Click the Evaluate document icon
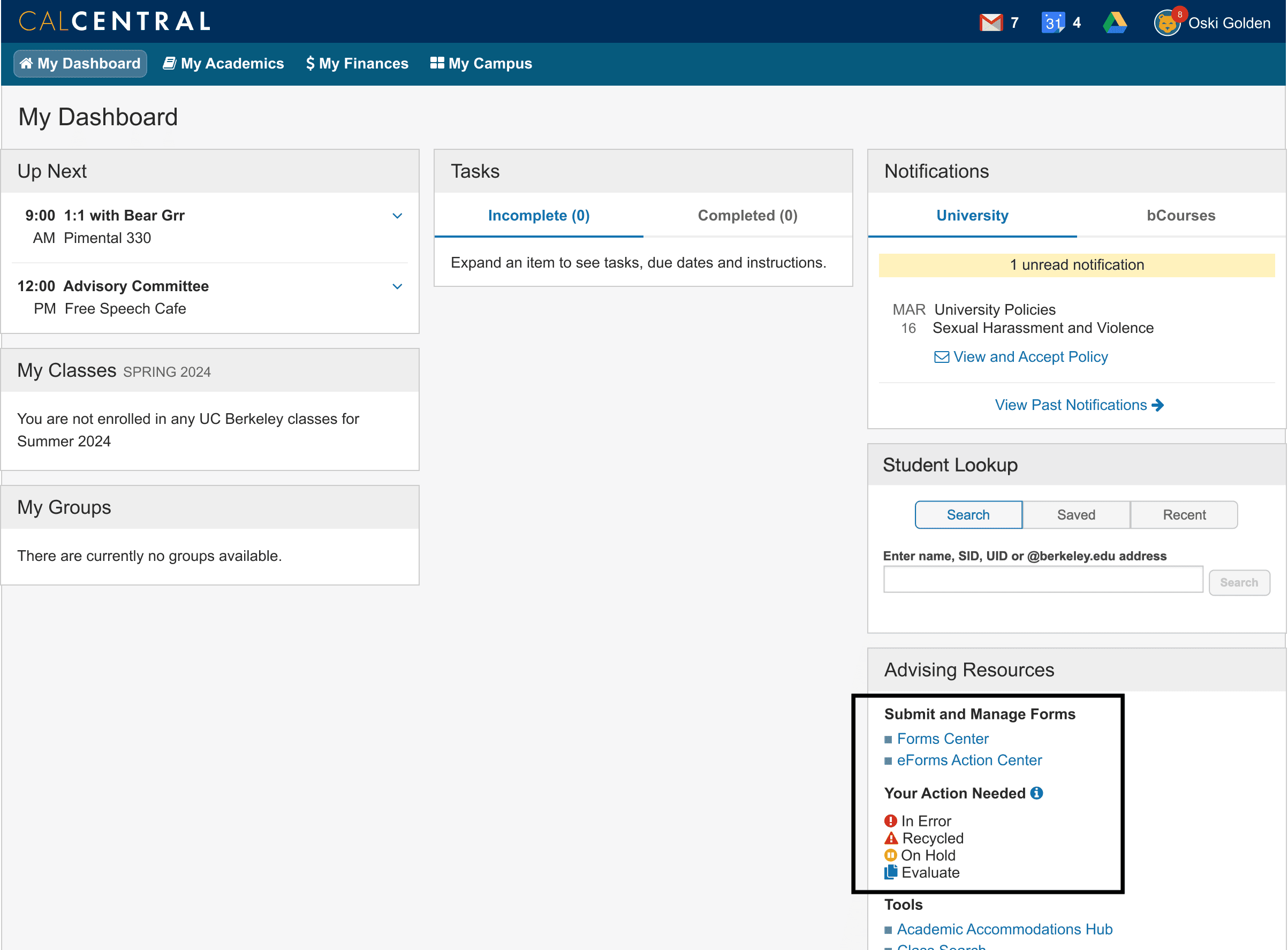 (890, 872)
